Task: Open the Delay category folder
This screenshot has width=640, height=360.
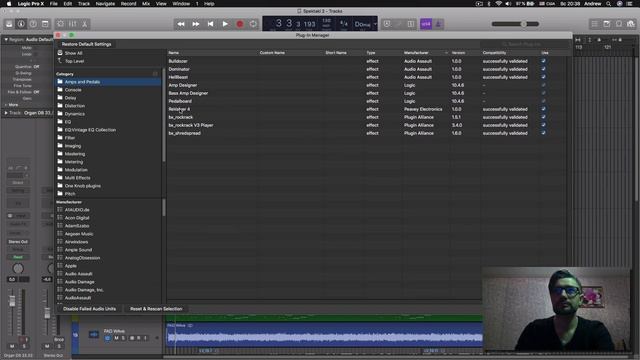Action: [x=70, y=98]
